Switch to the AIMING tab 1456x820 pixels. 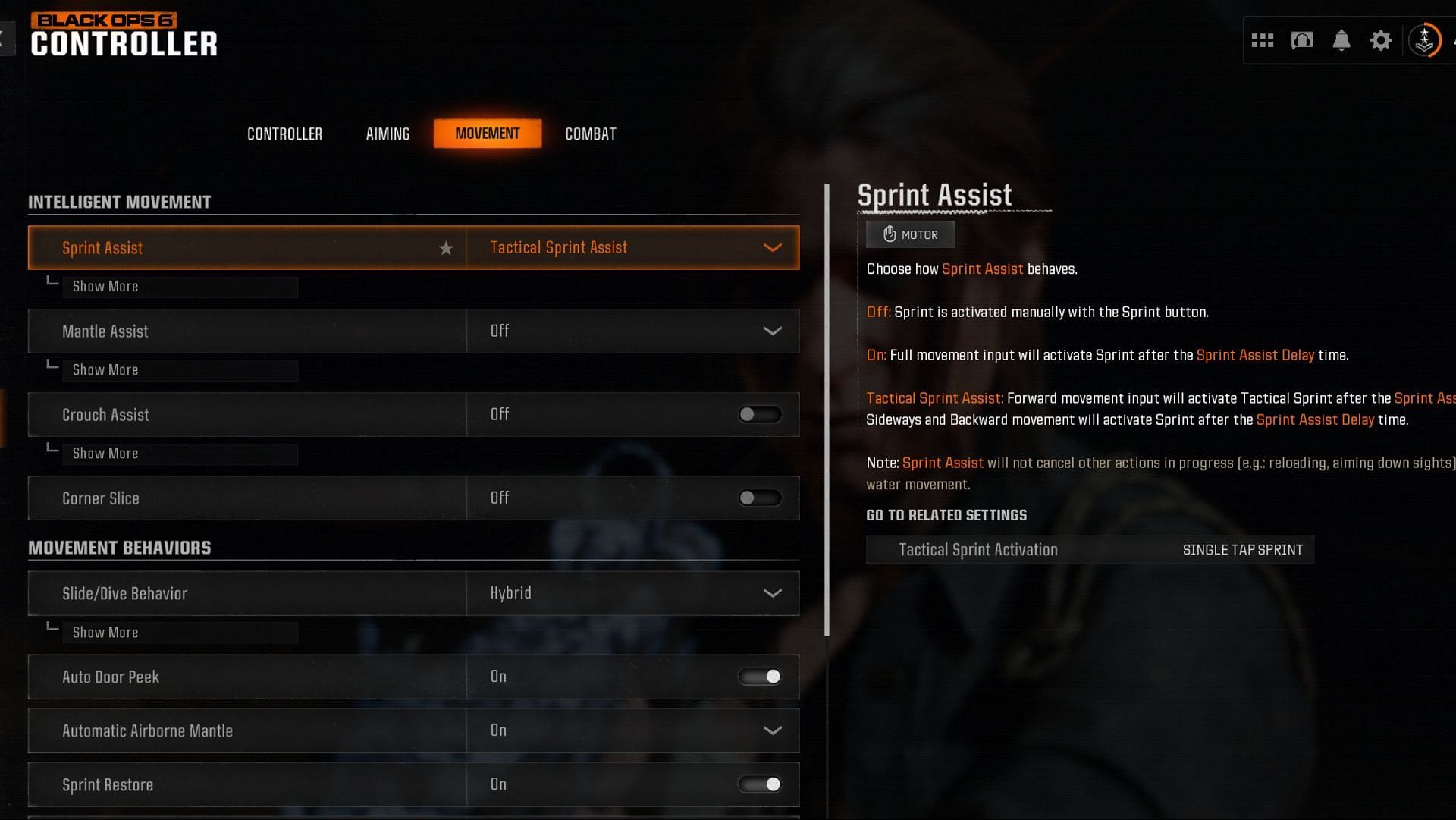pyautogui.click(x=388, y=132)
